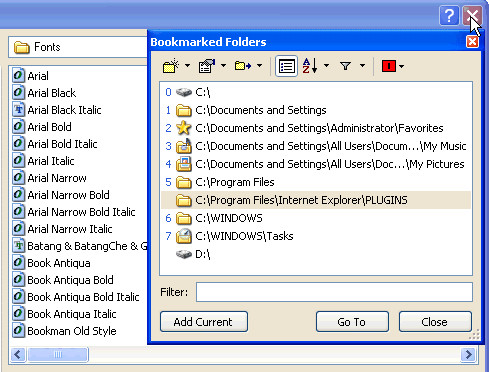This screenshot has height=372, width=489.
Task: Click the C:\WINDOWS folder icon
Action: [184, 218]
